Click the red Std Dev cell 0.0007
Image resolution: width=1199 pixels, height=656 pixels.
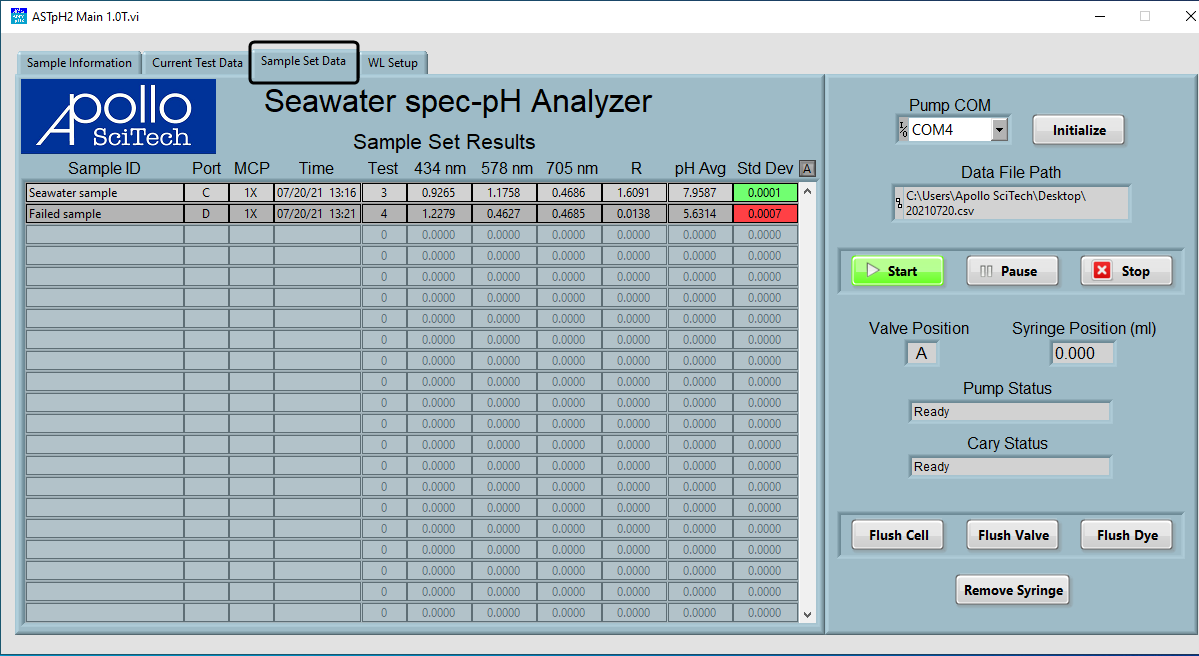pyautogui.click(x=764, y=214)
